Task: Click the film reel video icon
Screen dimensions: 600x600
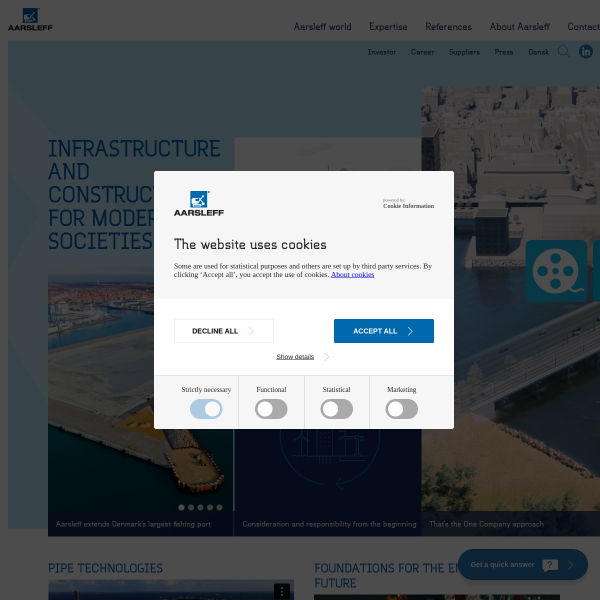Action: tap(556, 270)
